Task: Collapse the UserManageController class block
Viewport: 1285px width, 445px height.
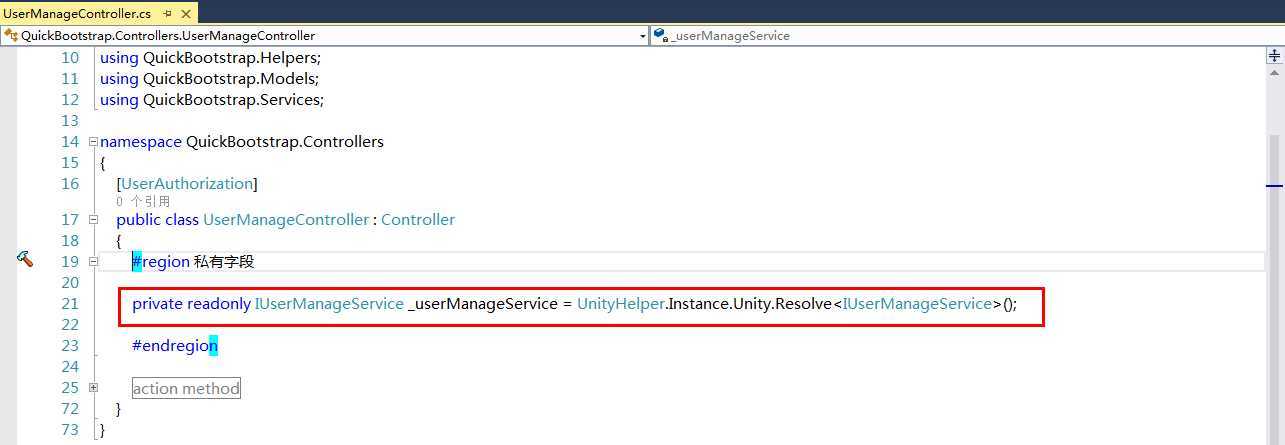Action: pos(93,220)
